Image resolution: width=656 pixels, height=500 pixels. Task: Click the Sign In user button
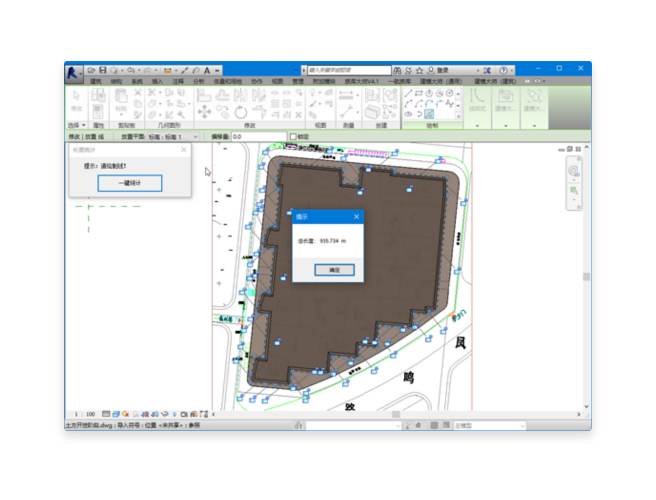coord(438,70)
